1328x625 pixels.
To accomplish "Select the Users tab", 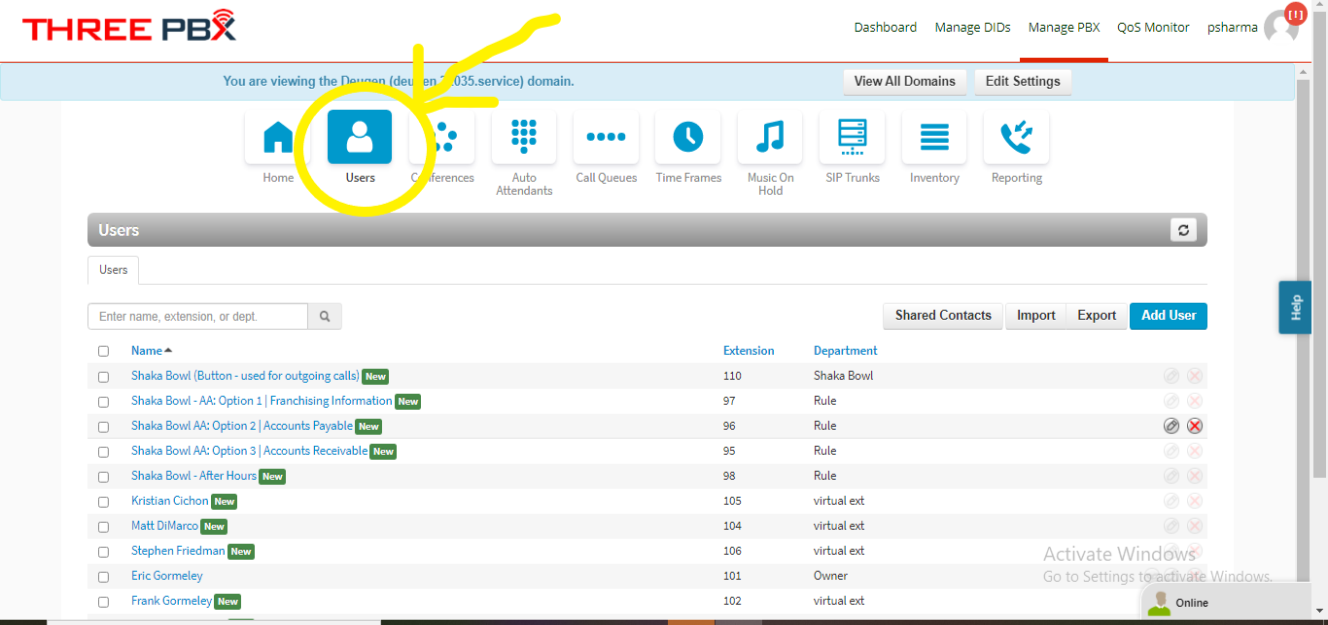I will (x=113, y=270).
